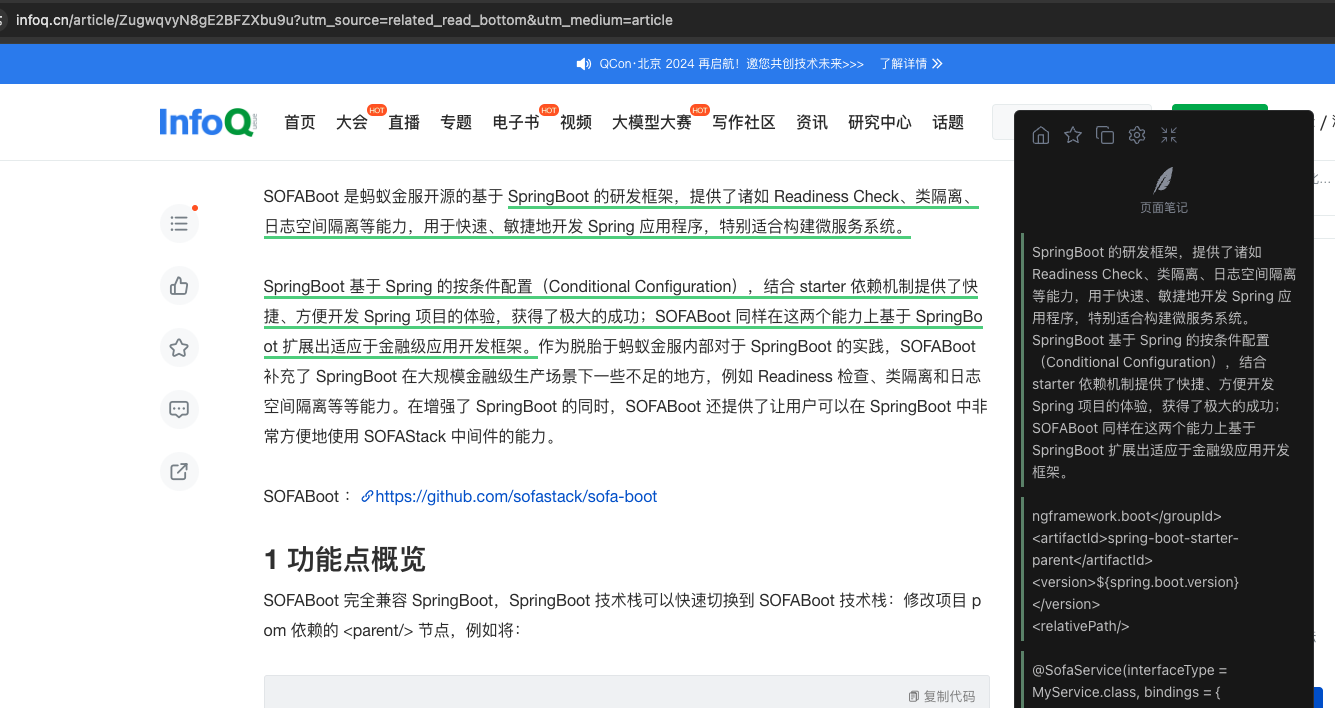Open the article table-of-contents list icon
1335x708 pixels.
pyautogui.click(x=179, y=223)
